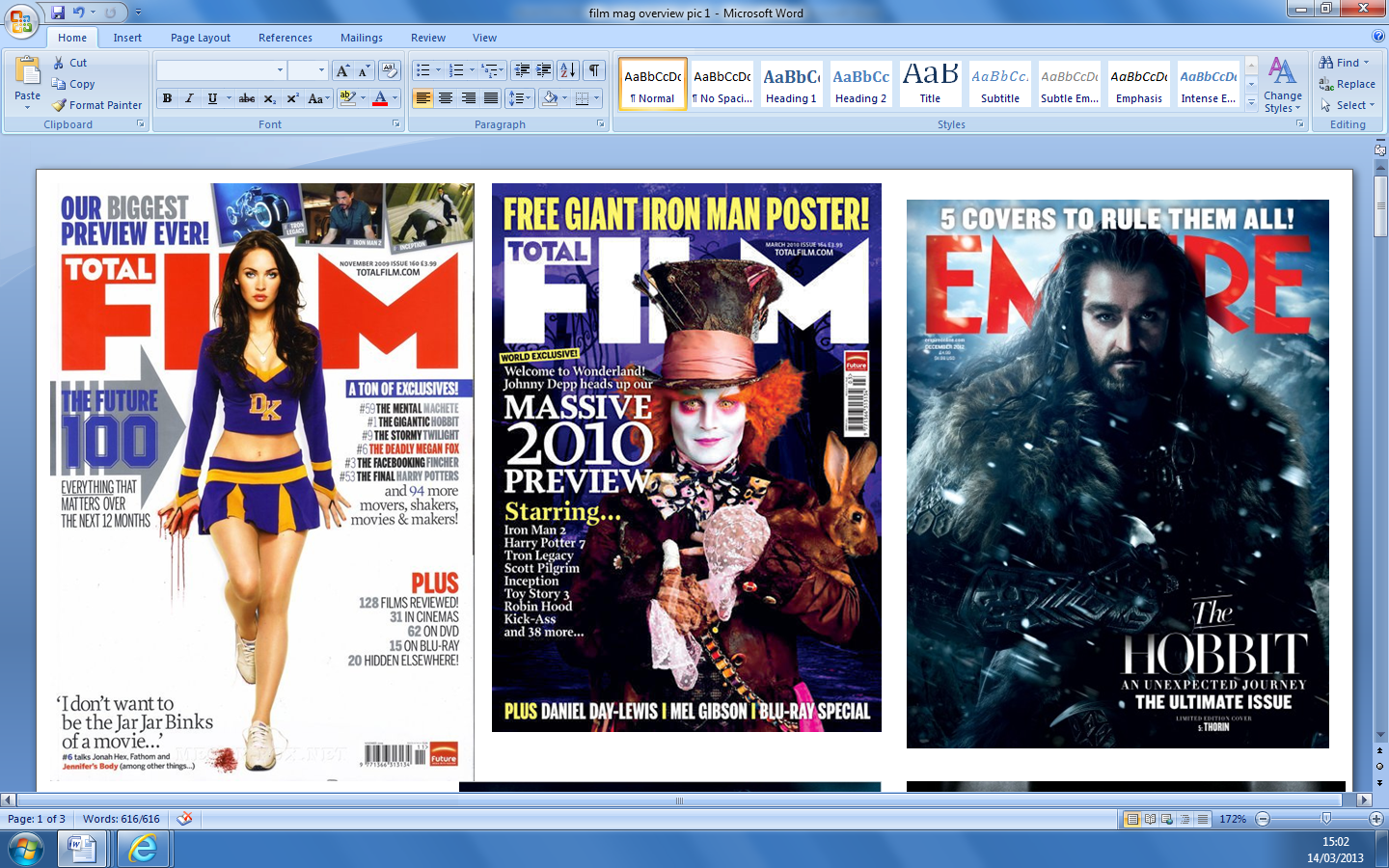This screenshot has width=1389, height=868.
Task: Move the zoom slider handle
Action: pyautogui.click(x=1326, y=819)
